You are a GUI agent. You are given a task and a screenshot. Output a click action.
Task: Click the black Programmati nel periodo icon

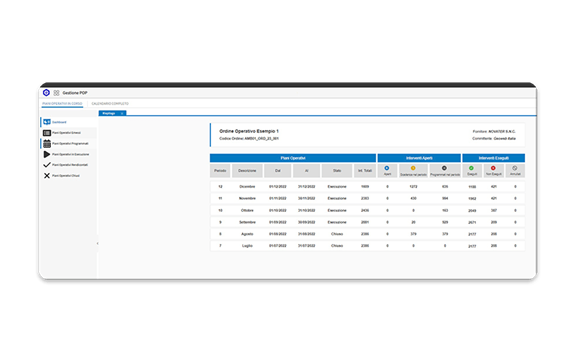pyautogui.click(x=444, y=168)
